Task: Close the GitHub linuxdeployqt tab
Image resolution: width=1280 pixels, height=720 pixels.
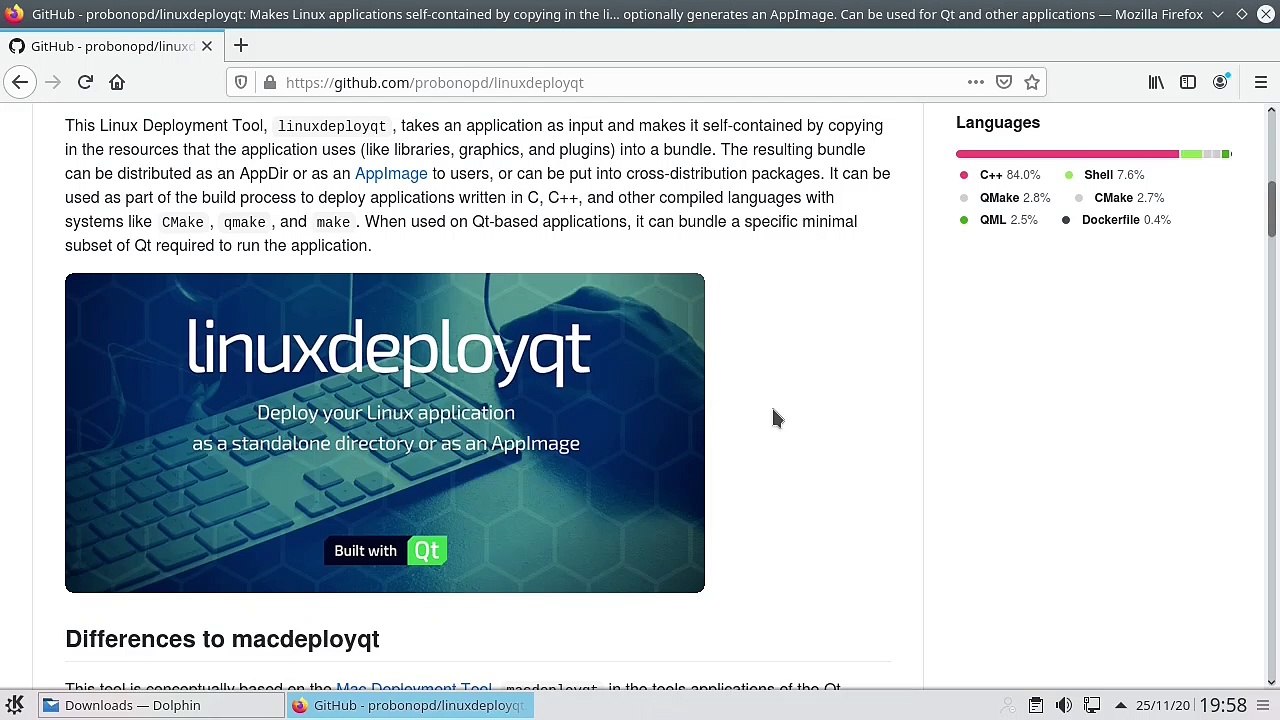Action: pos(207,46)
